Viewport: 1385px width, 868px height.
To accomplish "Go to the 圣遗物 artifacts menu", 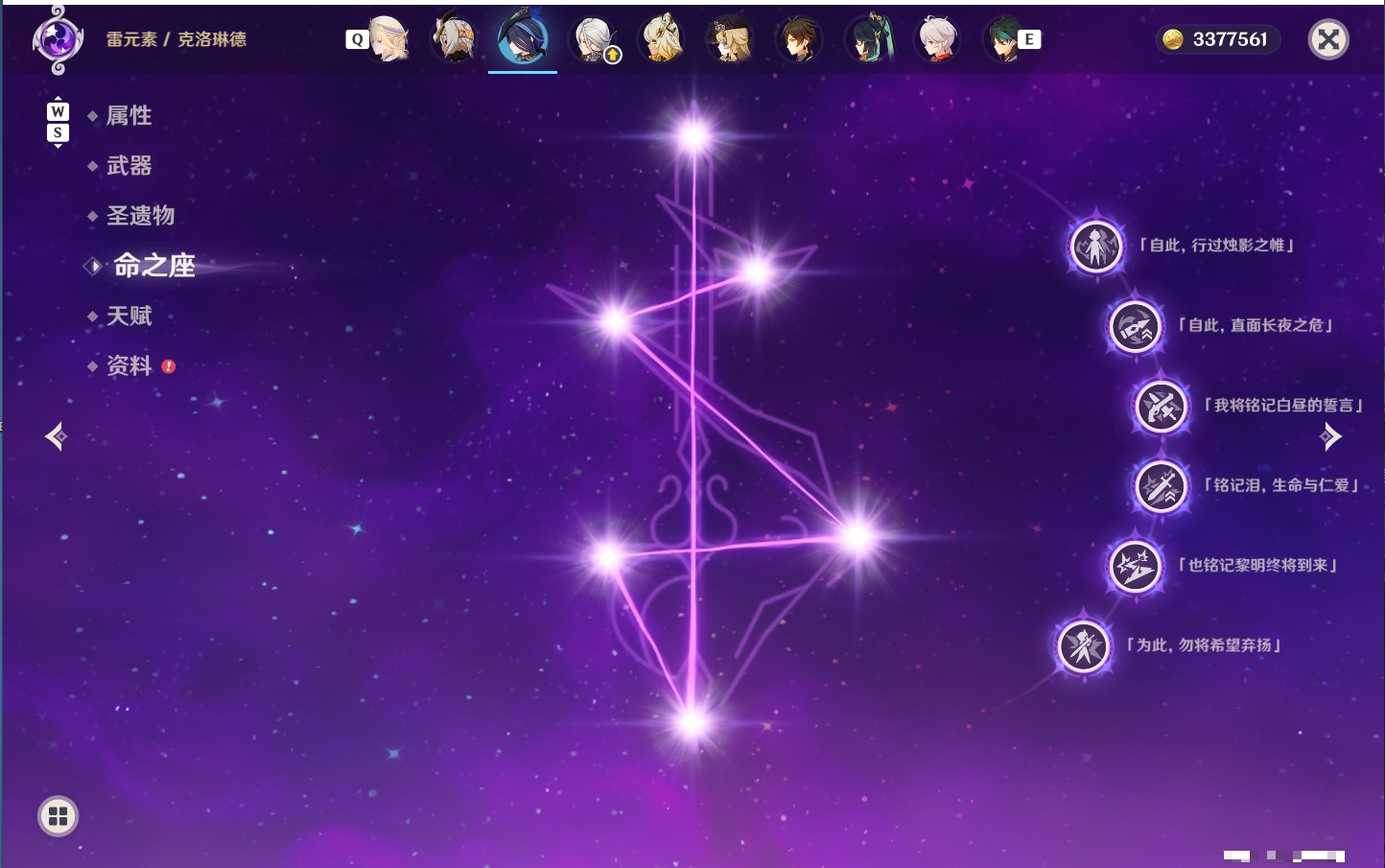I will tap(140, 216).
